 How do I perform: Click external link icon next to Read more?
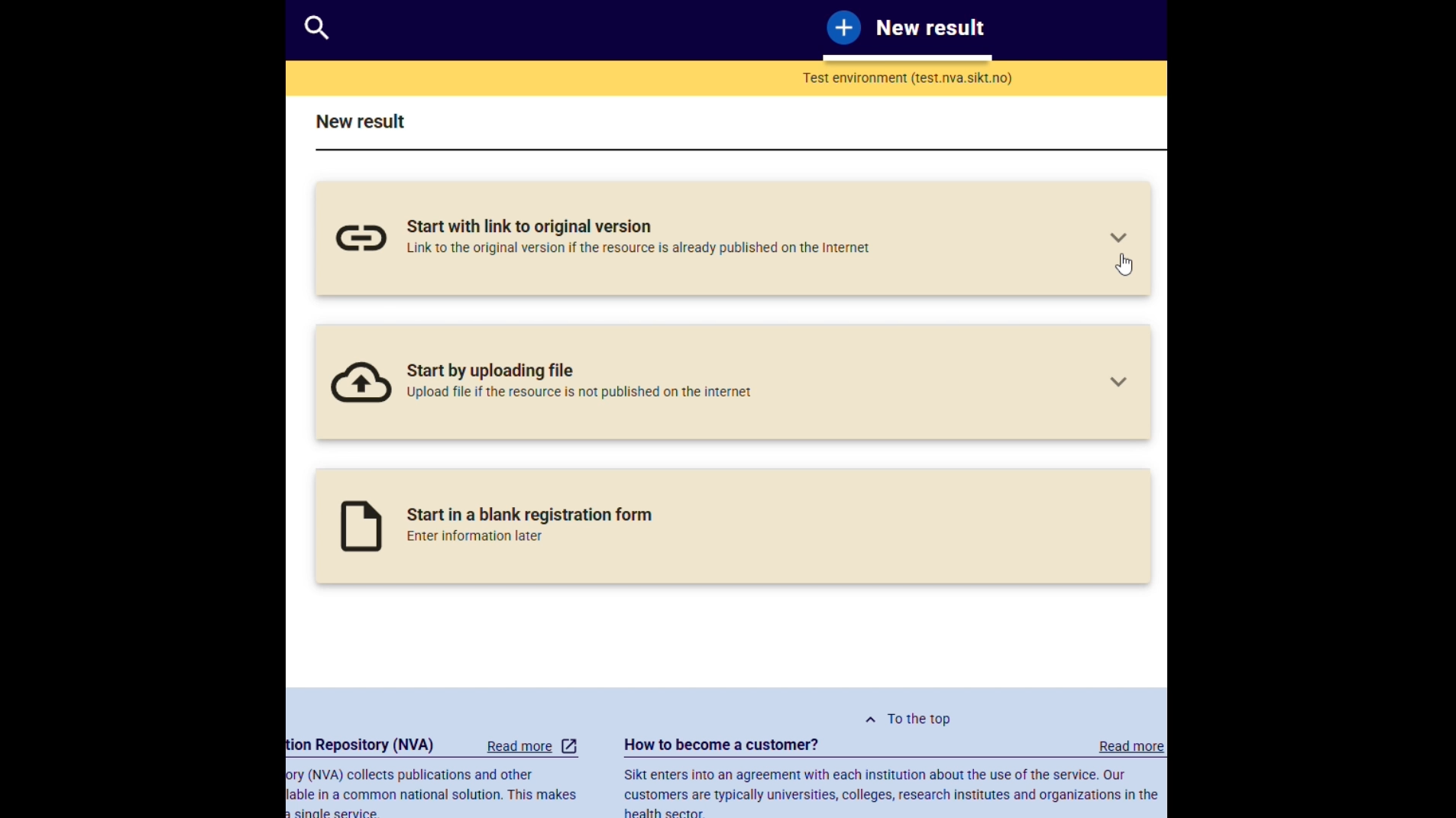pyautogui.click(x=570, y=747)
